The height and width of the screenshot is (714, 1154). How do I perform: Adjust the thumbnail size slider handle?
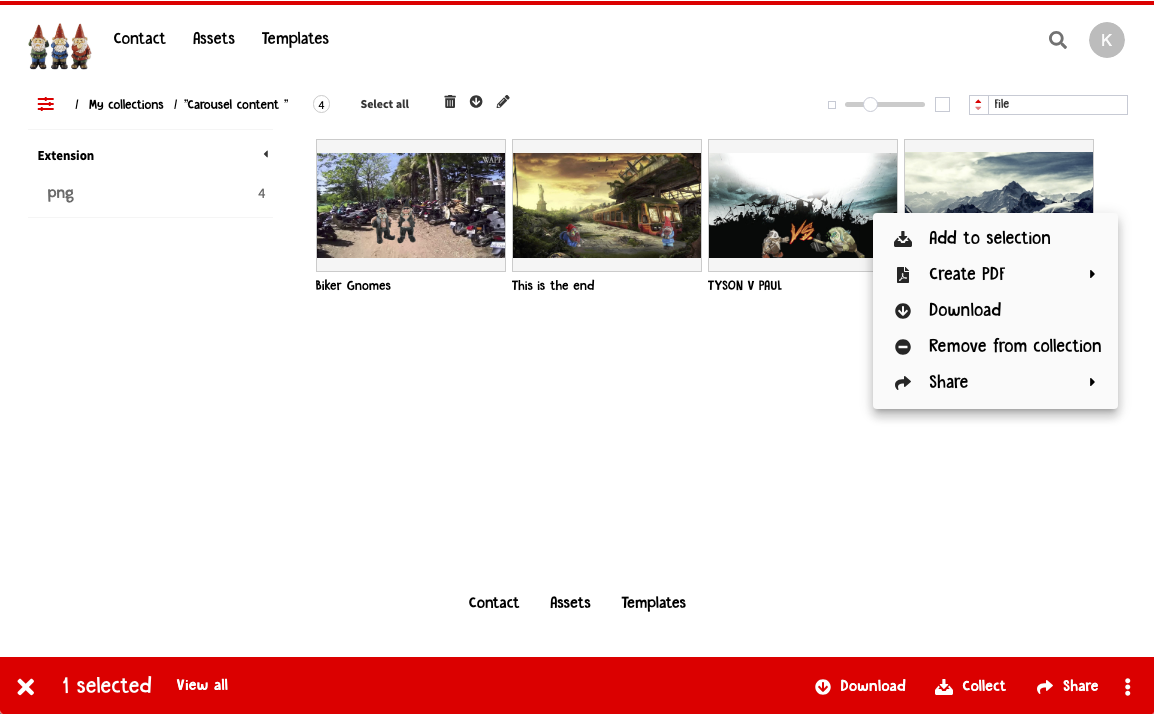(870, 105)
